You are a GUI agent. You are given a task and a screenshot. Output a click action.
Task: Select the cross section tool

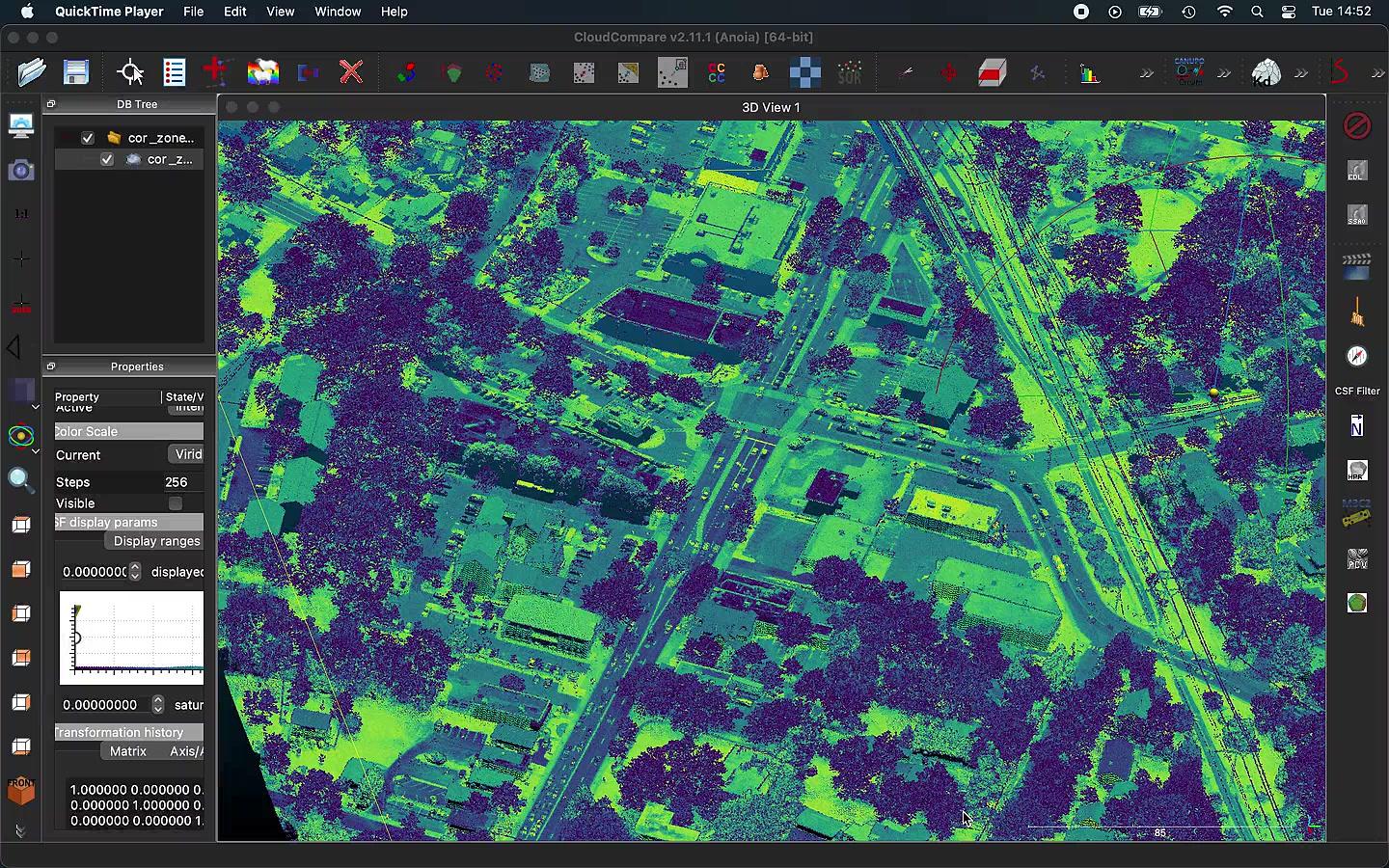pos(992,73)
